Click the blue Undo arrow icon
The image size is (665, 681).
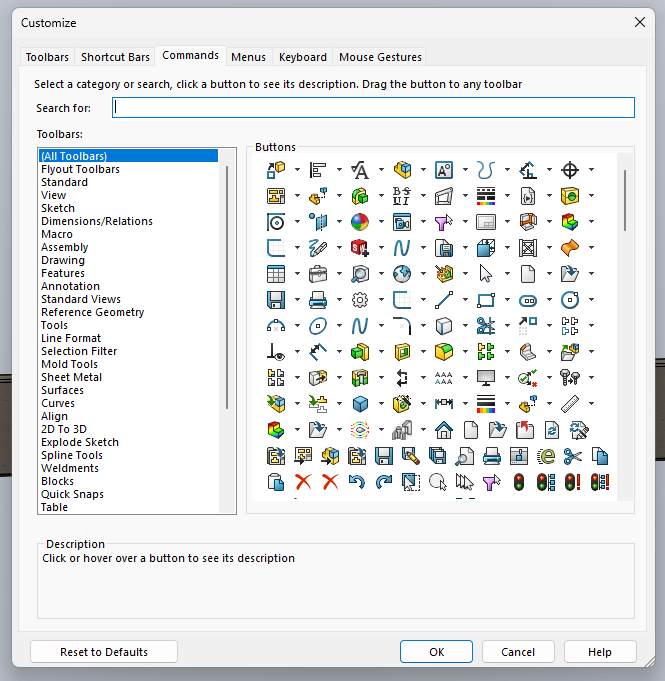[357, 482]
